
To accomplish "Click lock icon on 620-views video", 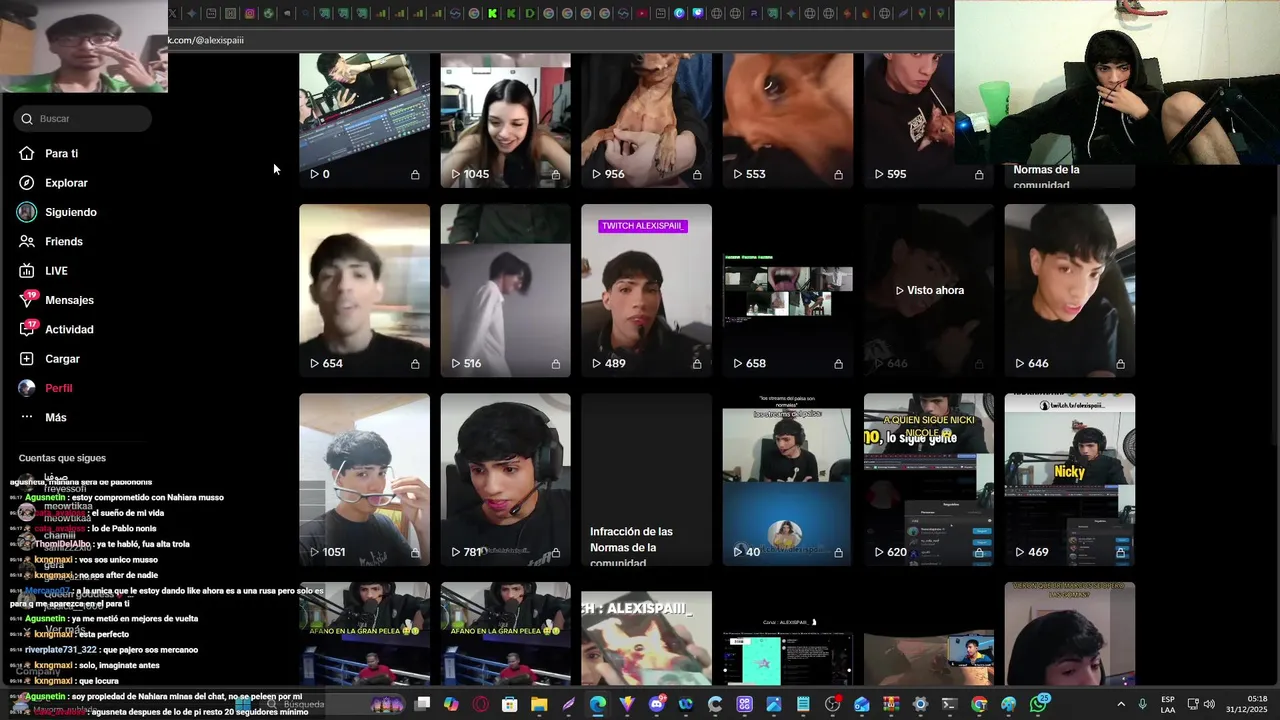I will pos(979,552).
